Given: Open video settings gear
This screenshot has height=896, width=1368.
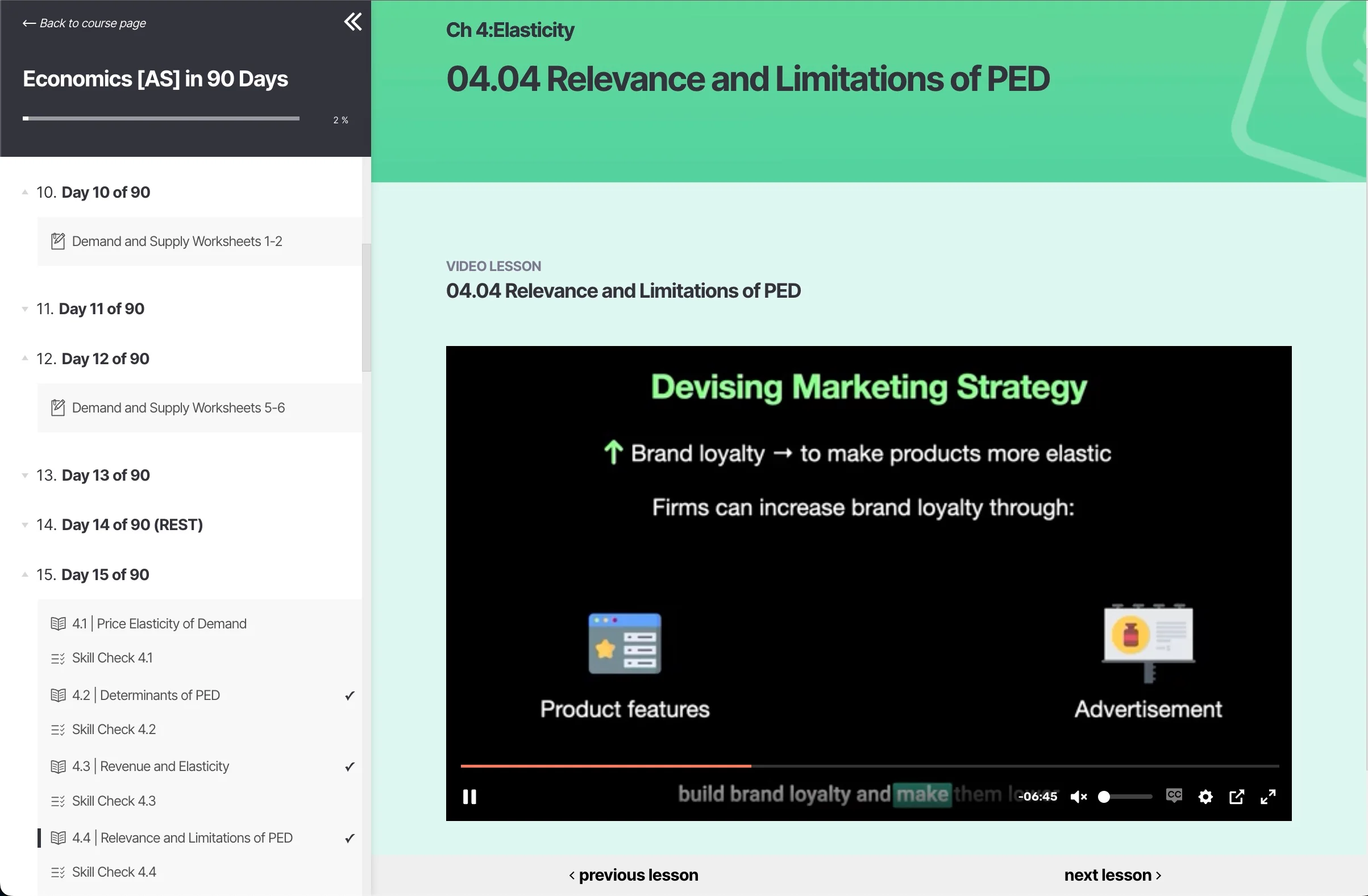Looking at the screenshot, I should point(1205,797).
